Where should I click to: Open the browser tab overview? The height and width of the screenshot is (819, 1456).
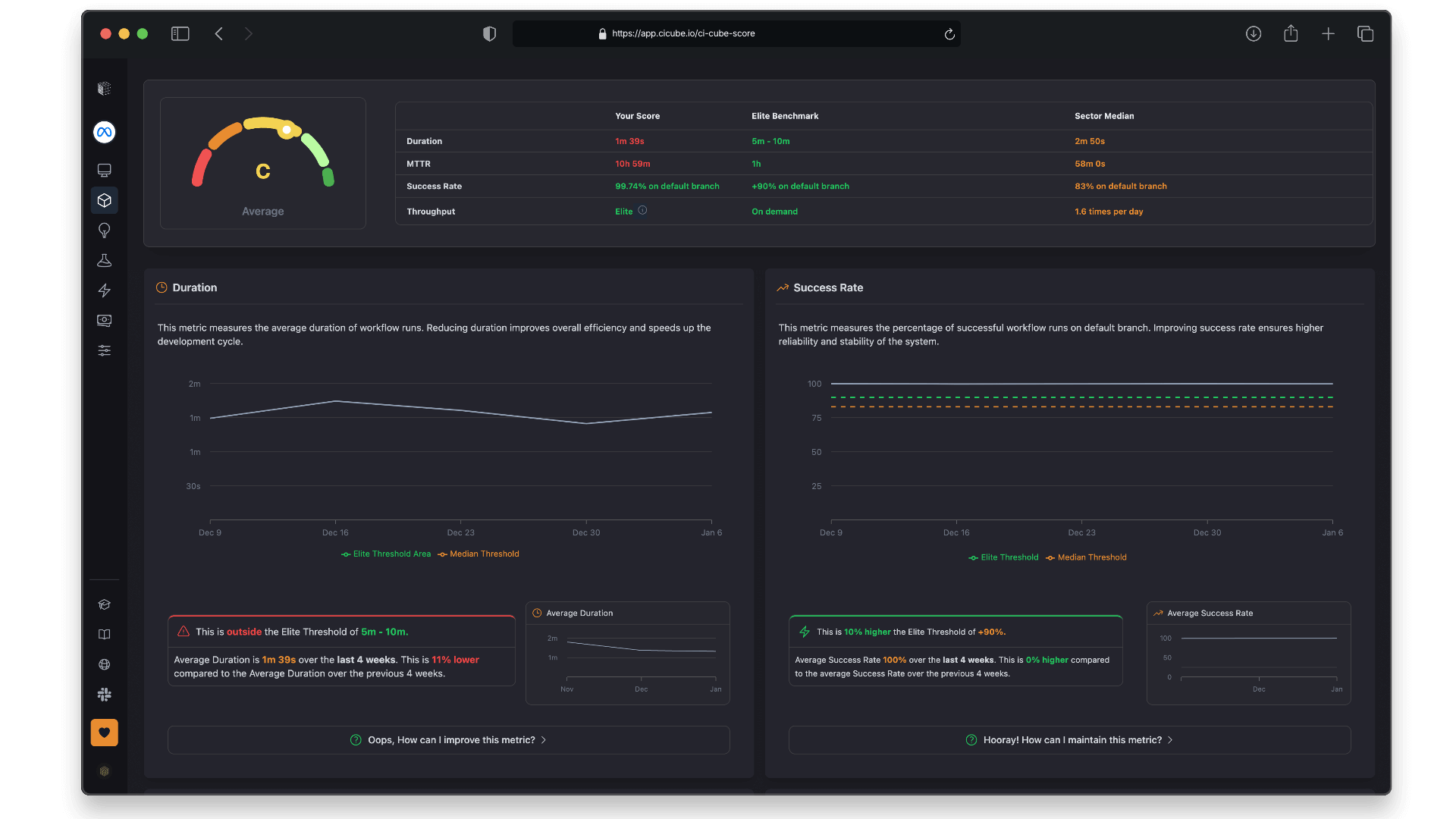click(1365, 33)
